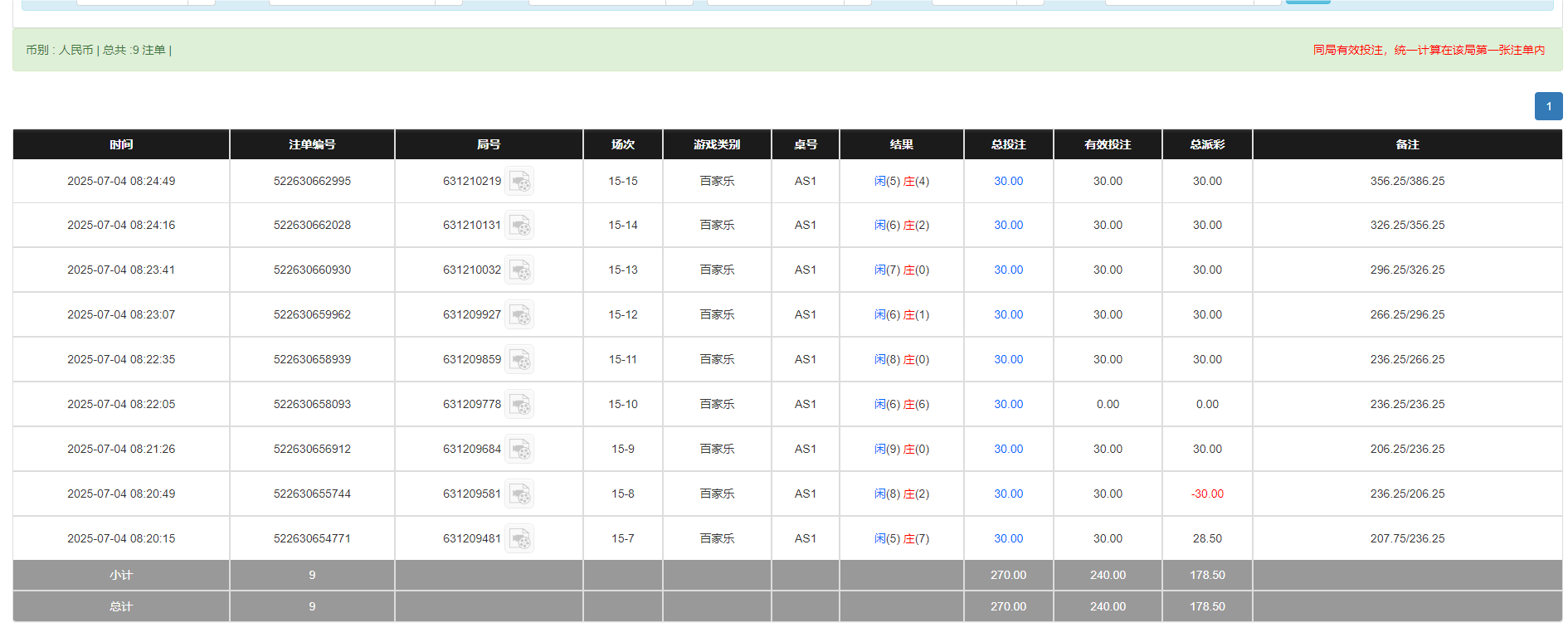
Task: View replay icon for round 631209481
Action: click(519, 539)
